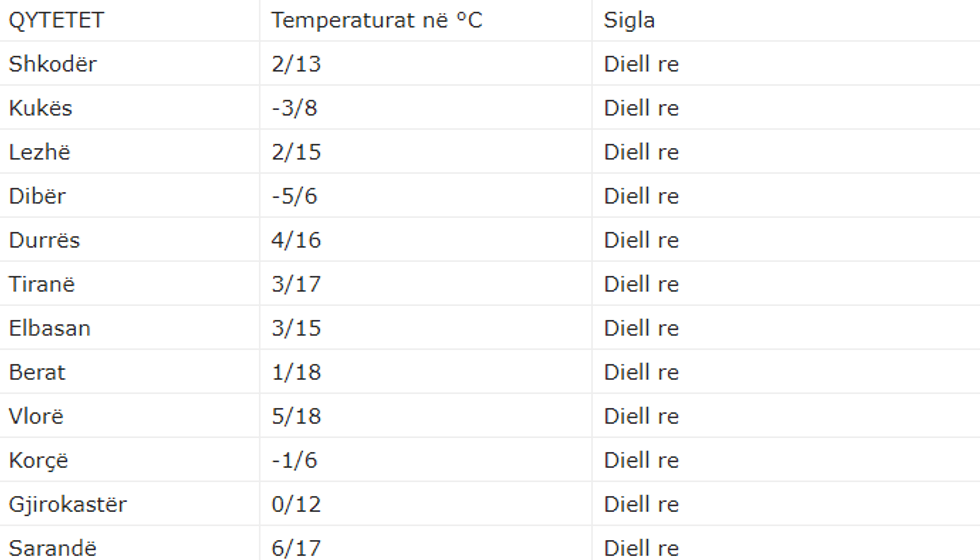Screen dimensions: 980x560
Task: Select the Gjirokastër city name
Action: tap(68, 504)
